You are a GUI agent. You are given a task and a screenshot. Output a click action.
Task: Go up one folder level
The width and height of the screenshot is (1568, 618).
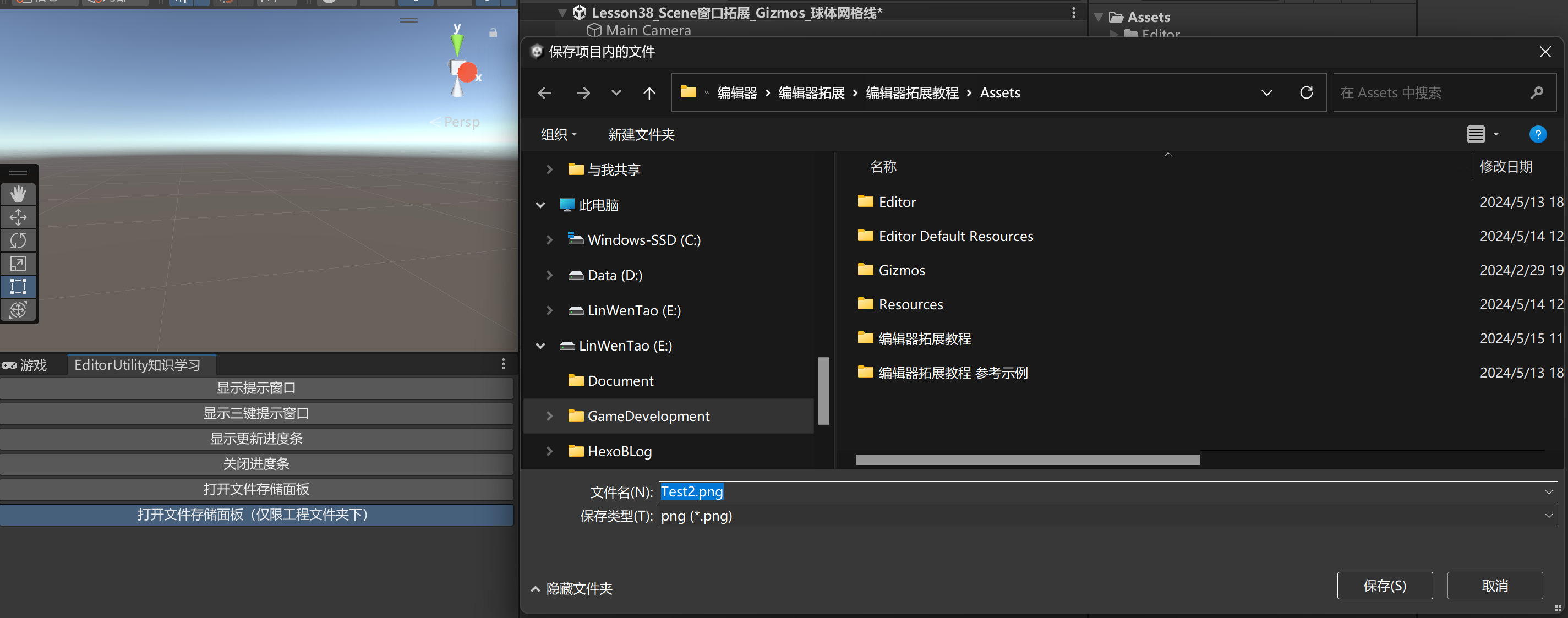point(649,93)
